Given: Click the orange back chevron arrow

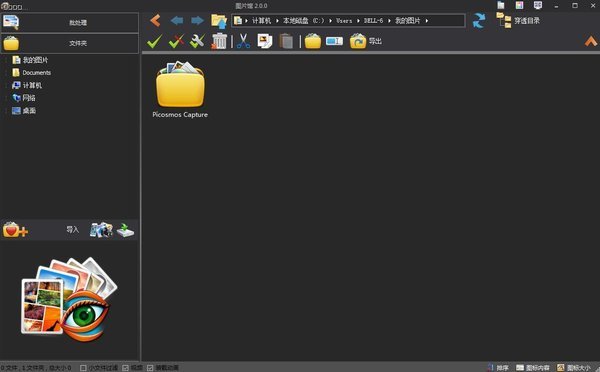Looking at the screenshot, I should click(x=155, y=20).
